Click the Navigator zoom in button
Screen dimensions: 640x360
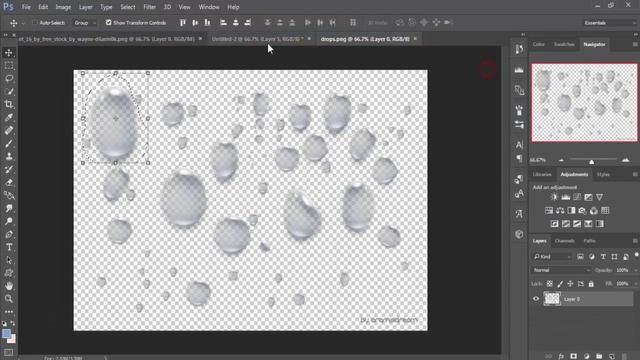tap(625, 160)
